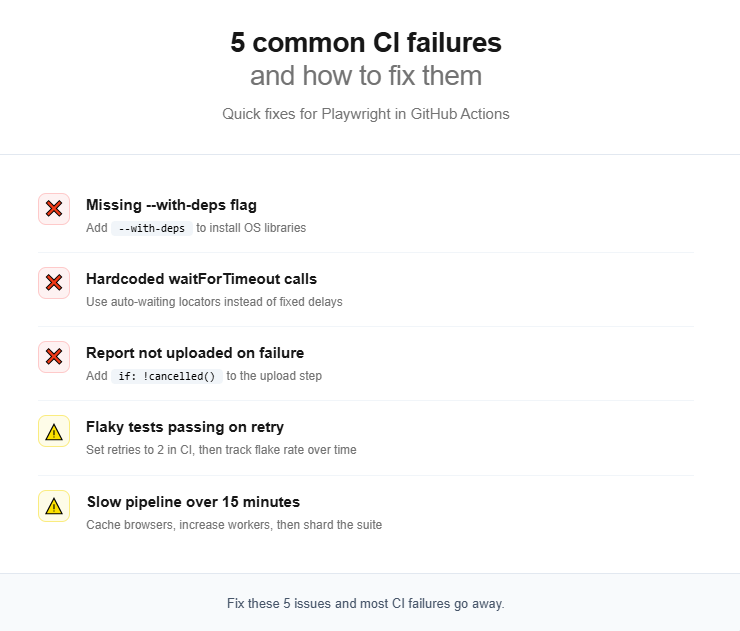Image resolution: width=740 pixels, height=631 pixels.
Task: Click the red X icon beside Hardcoded waitForTimeout calls
Action: pos(54,283)
